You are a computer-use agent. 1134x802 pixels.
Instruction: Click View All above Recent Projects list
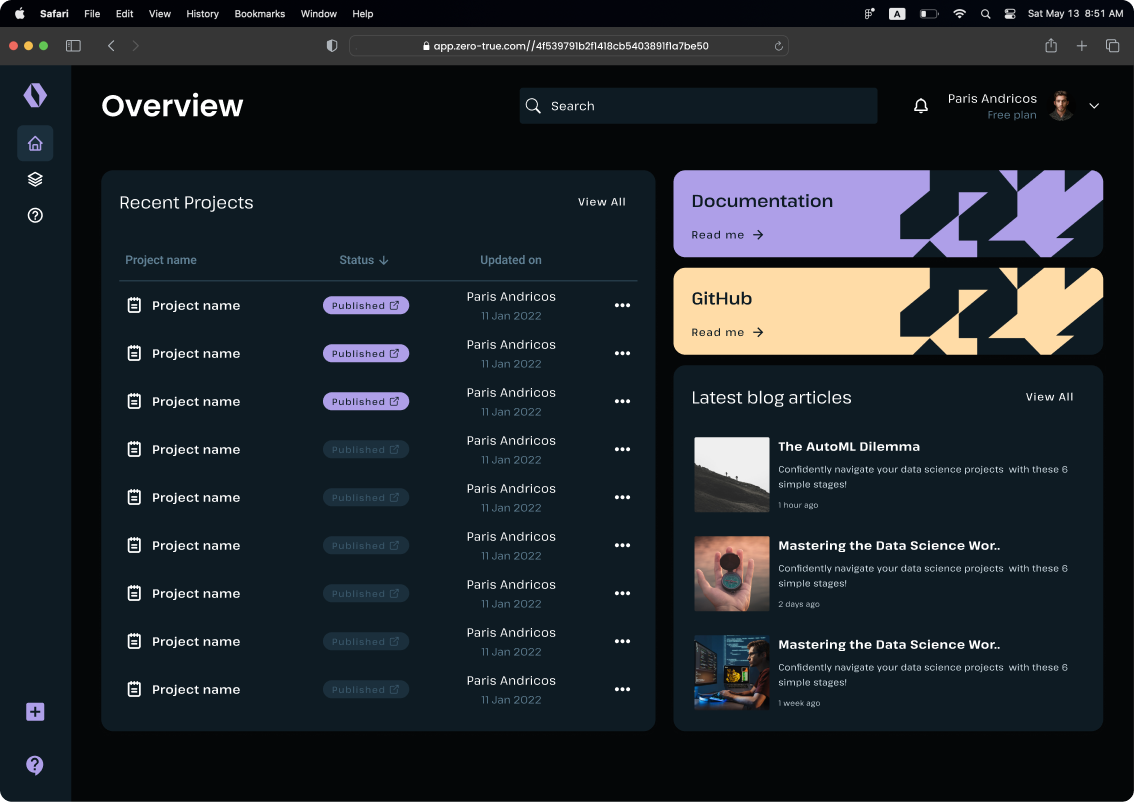pyautogui.click(x=601, y=201)
